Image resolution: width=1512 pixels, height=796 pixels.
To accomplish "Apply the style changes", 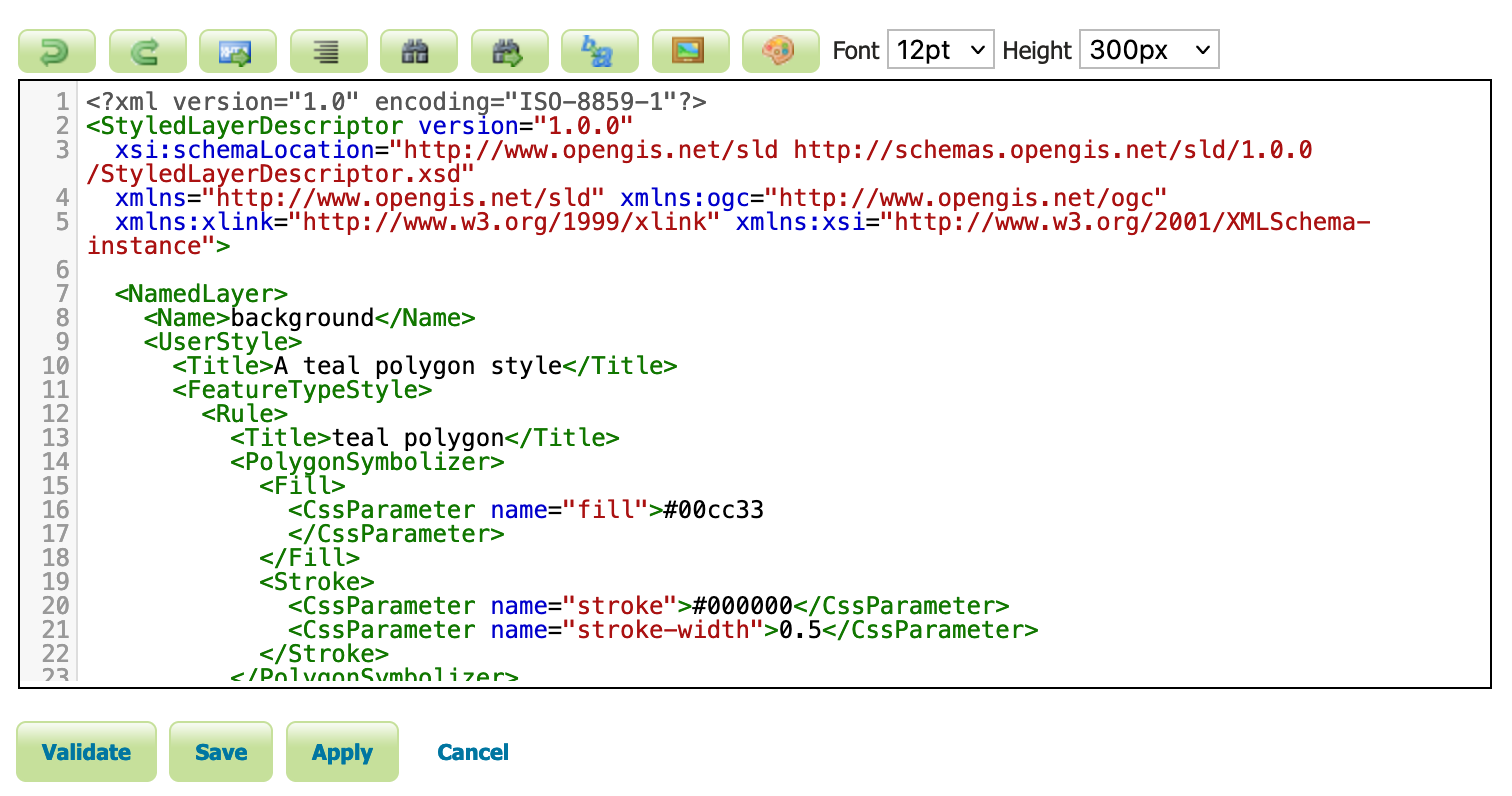I will coord(342,752).
